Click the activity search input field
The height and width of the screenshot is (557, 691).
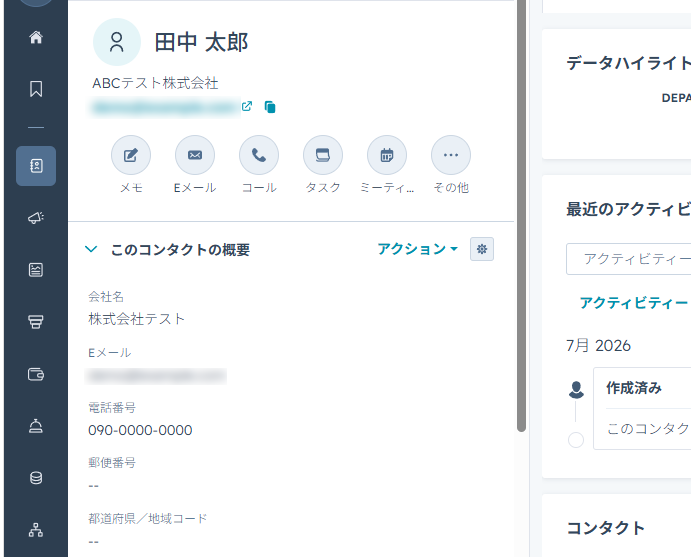[628, 259]
